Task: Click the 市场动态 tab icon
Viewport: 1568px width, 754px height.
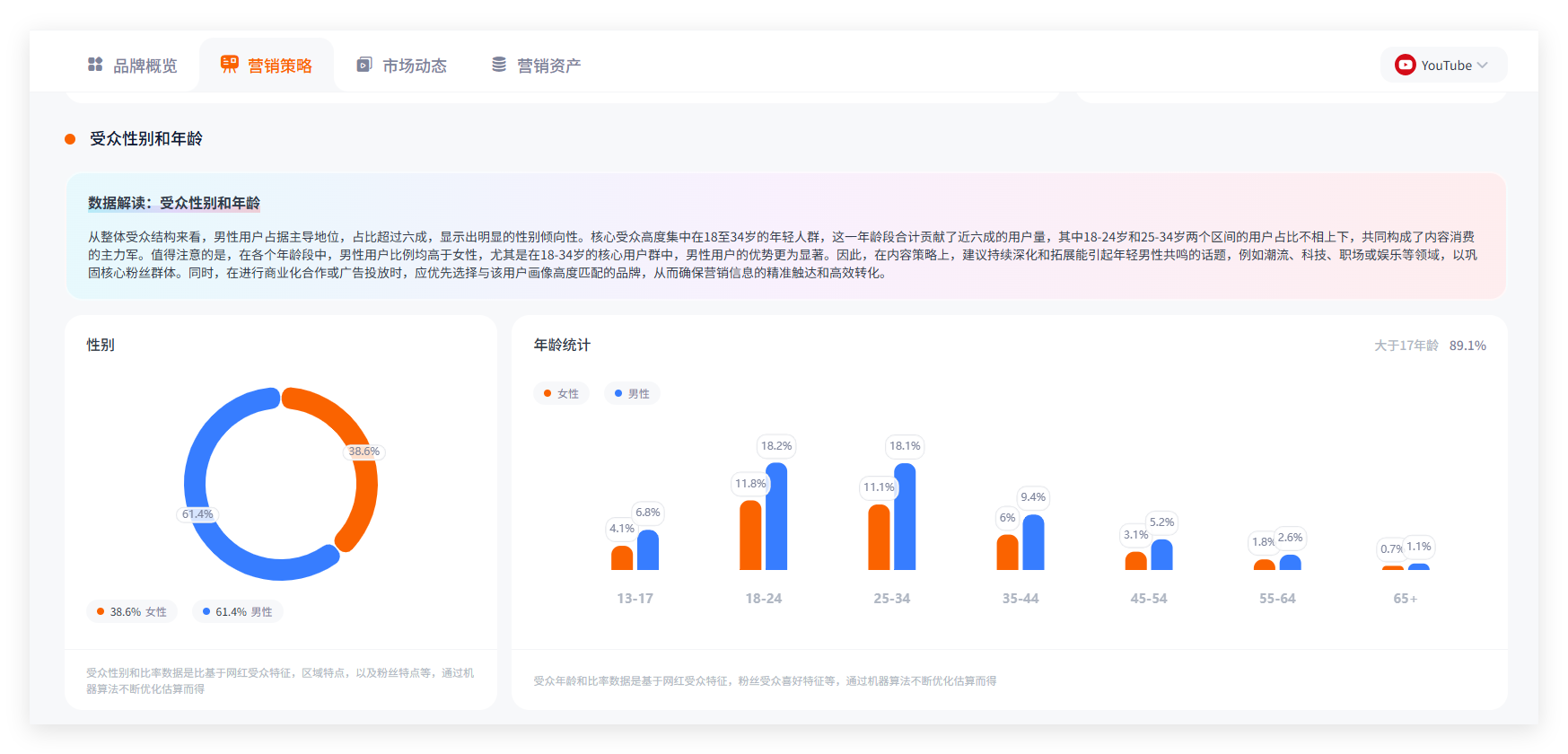Action: [x=364, y=65]
